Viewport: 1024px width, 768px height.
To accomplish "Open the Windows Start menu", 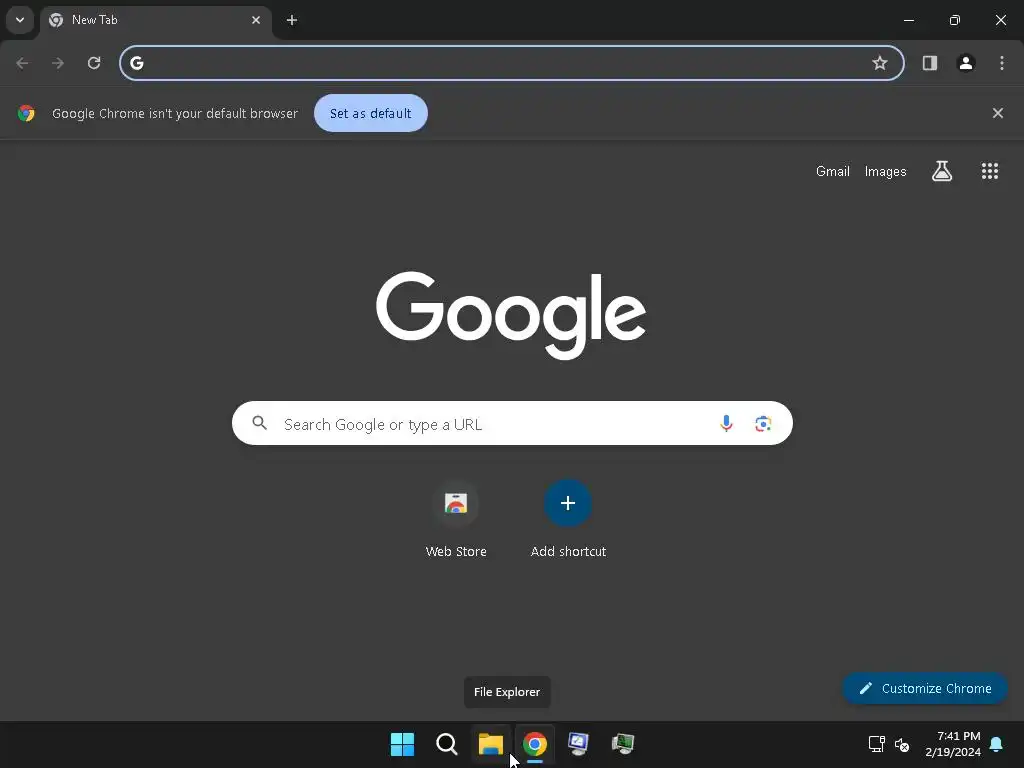I will pos(402,744).
